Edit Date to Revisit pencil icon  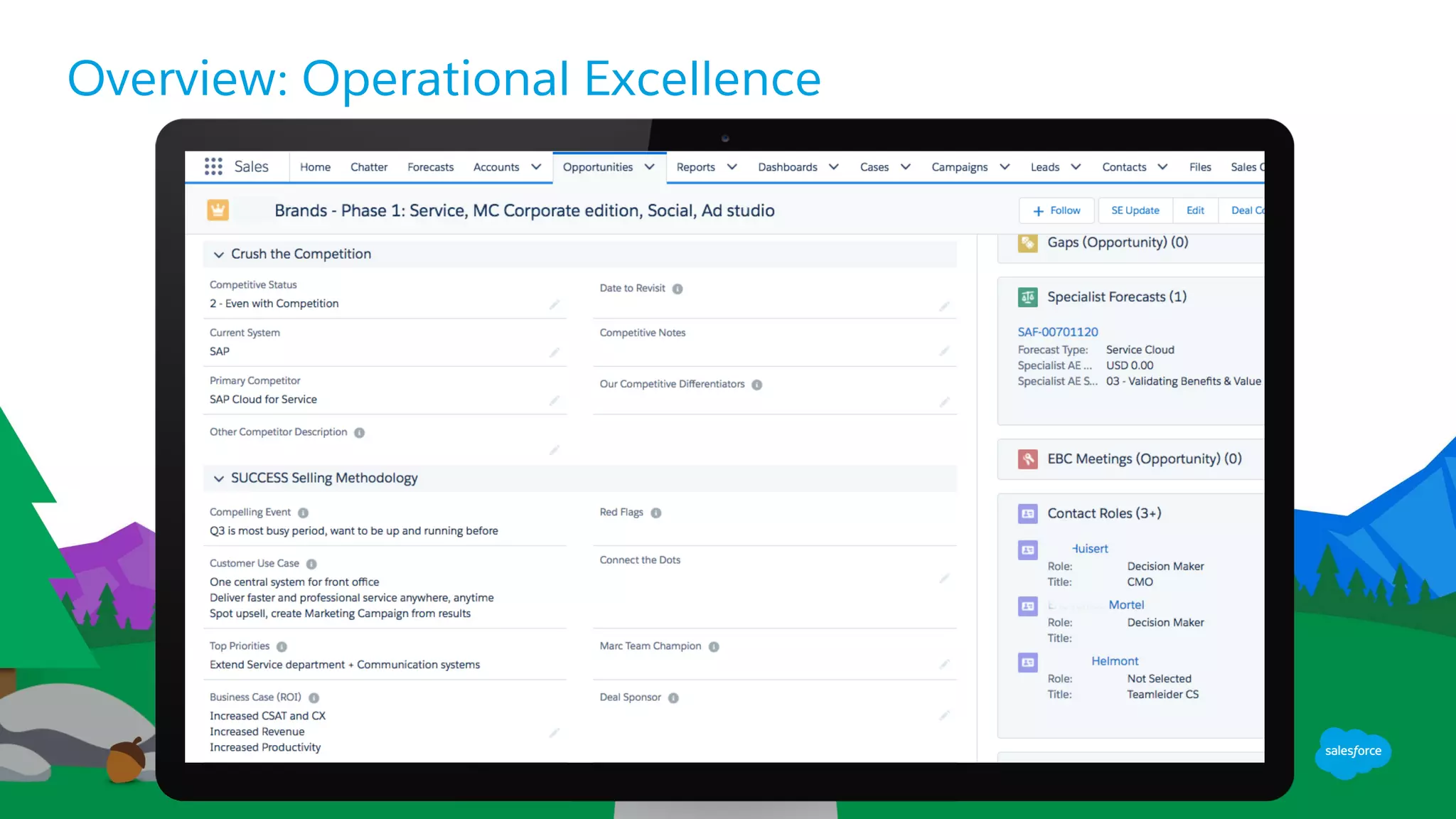[x=944, y=306]
